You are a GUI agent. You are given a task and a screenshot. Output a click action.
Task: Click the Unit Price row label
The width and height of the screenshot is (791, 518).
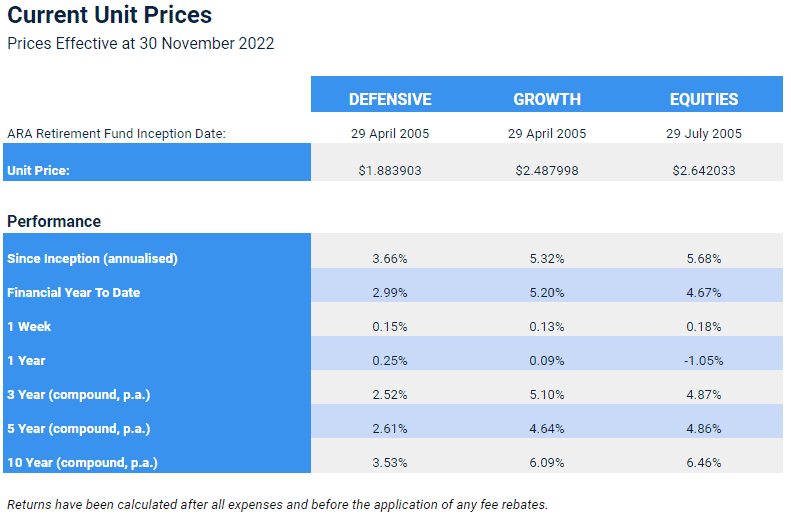(x=38, y=170)
